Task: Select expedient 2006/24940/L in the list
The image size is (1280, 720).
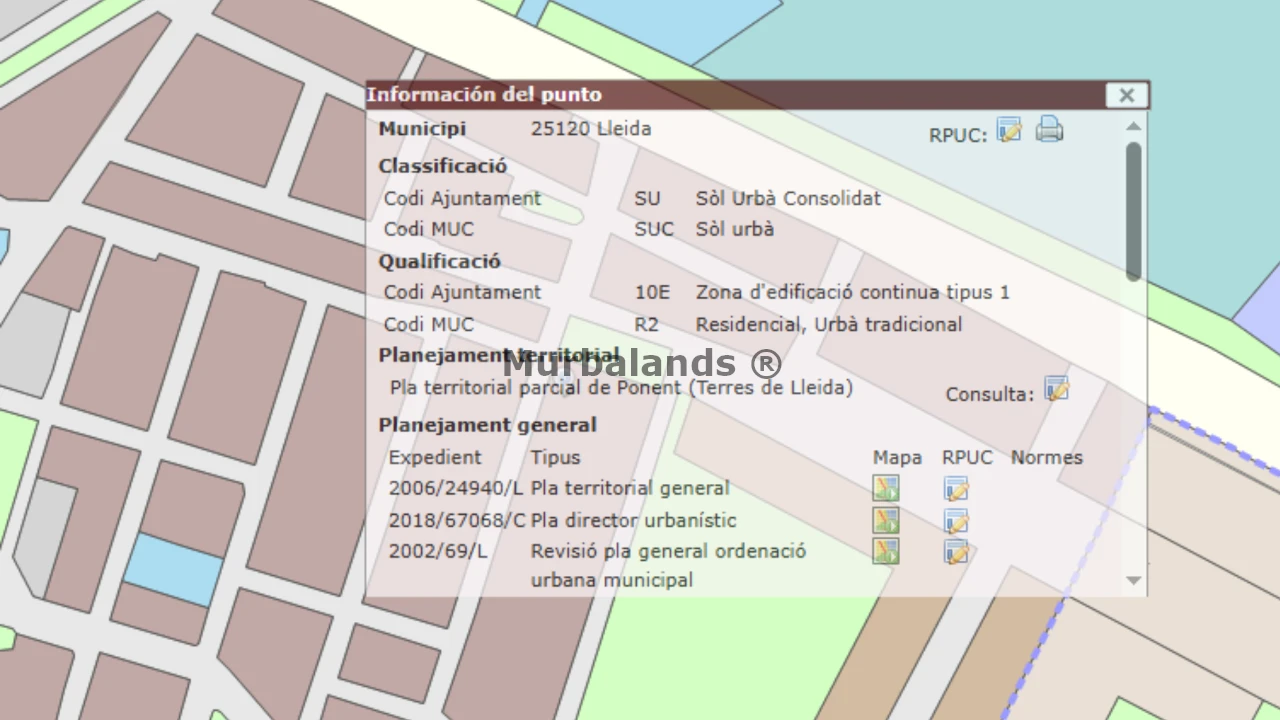Action: 456,488
